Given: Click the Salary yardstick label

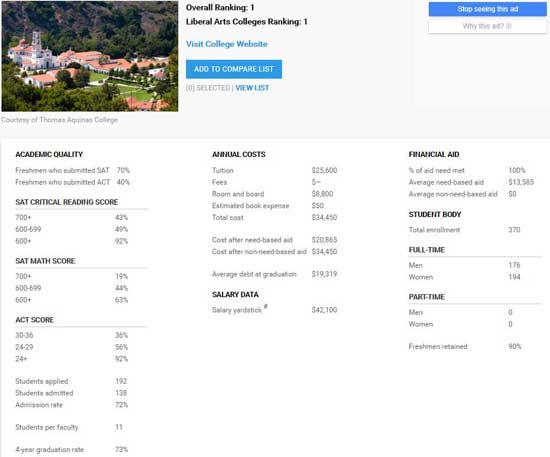Looking at the screenshot, I should tap(237, 310).
